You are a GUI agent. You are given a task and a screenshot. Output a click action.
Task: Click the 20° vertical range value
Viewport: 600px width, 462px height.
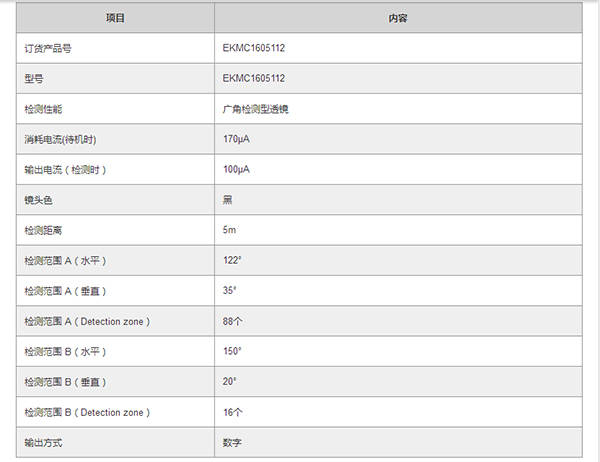tap(230, 382)
